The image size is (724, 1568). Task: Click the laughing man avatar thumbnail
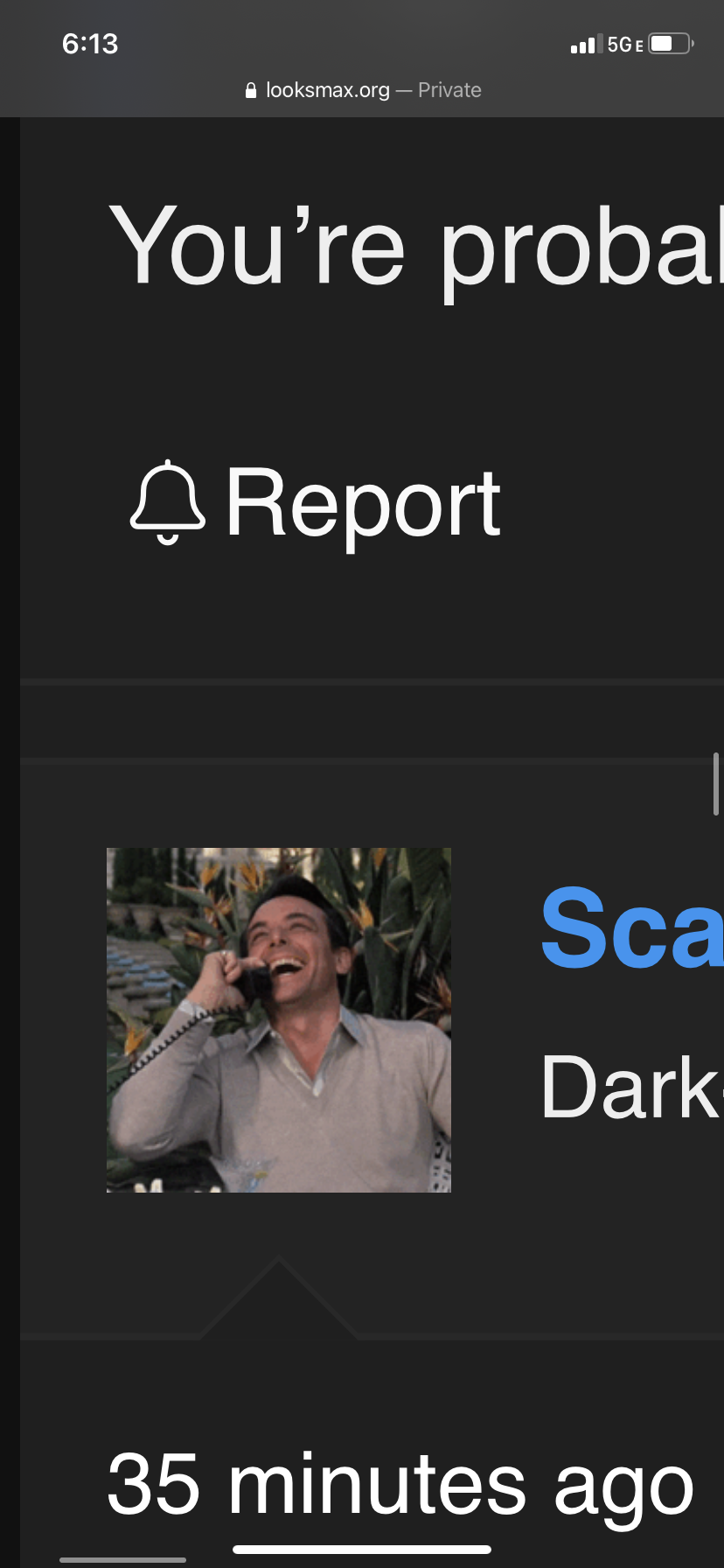click(x=279, y=1020)
